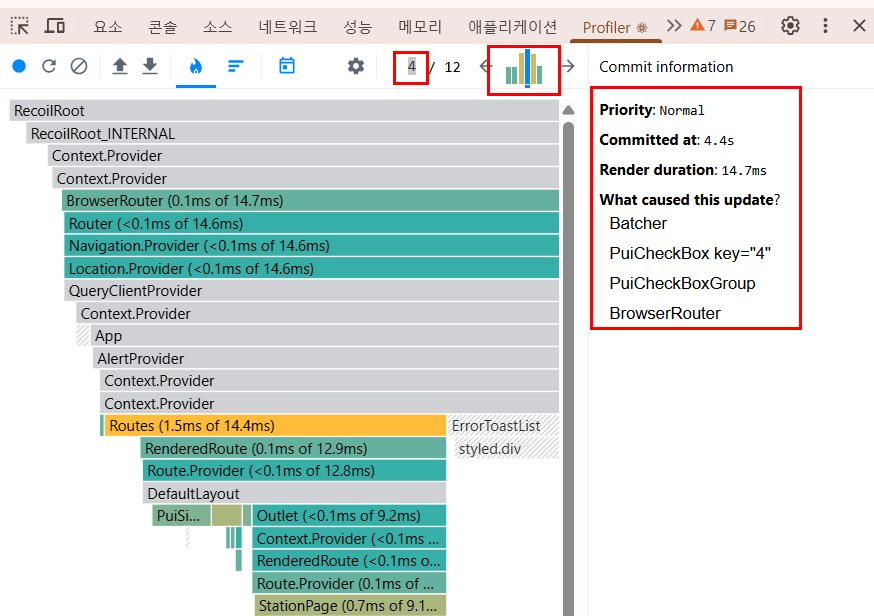Viewport: 874px width, 616px height.
Task: Activate the inspect element picker icon
Action: 20,26
